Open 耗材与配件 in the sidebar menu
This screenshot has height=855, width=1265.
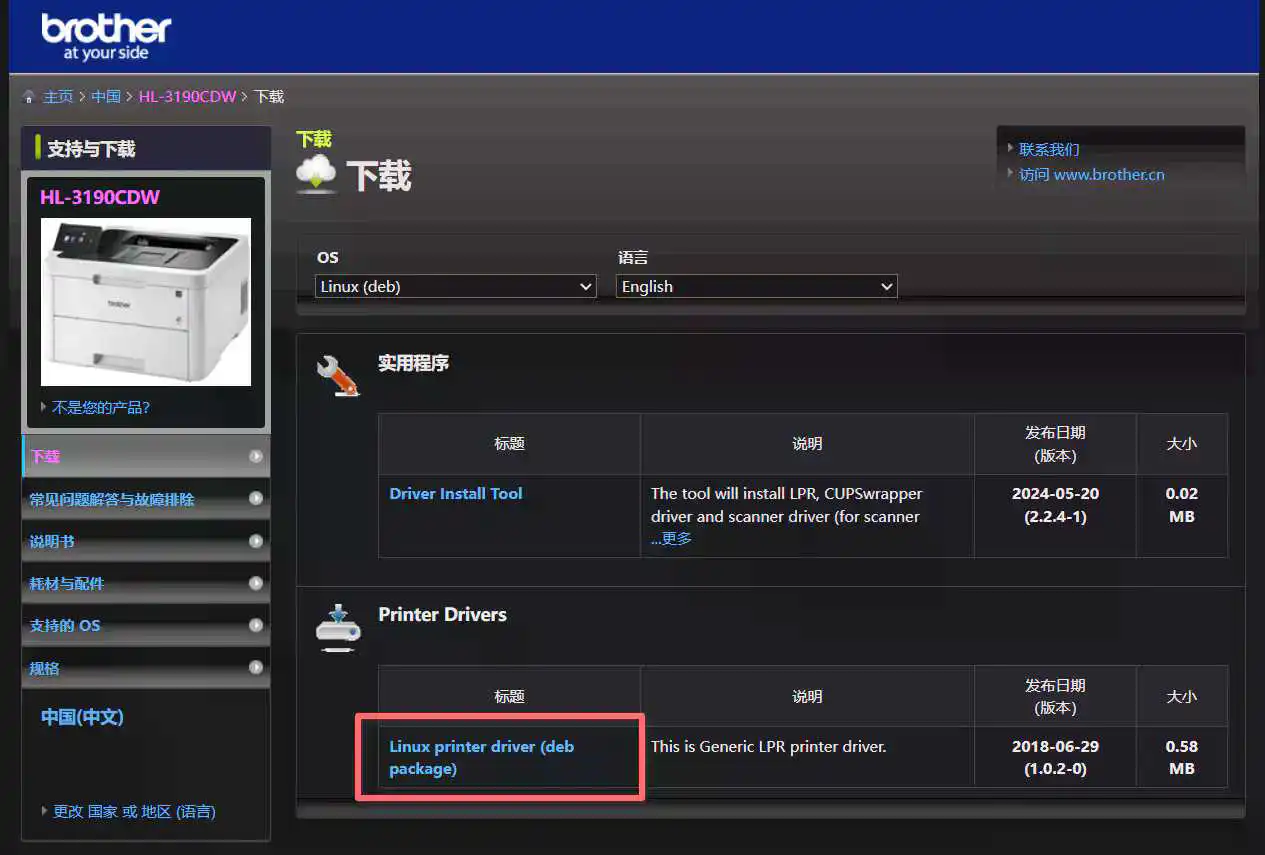[x=146, y=583]
